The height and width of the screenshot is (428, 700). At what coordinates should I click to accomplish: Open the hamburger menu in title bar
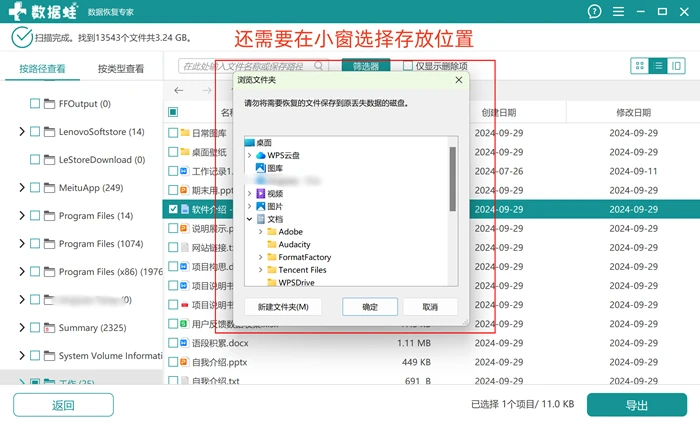618,12
